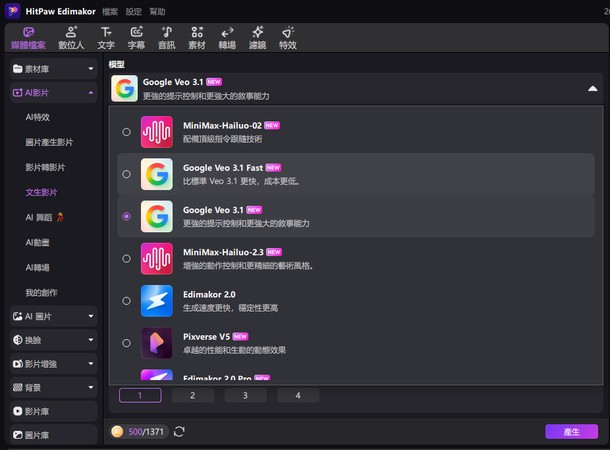Select the Google Veo 3.1 Fast radio button

pos(126,174)
